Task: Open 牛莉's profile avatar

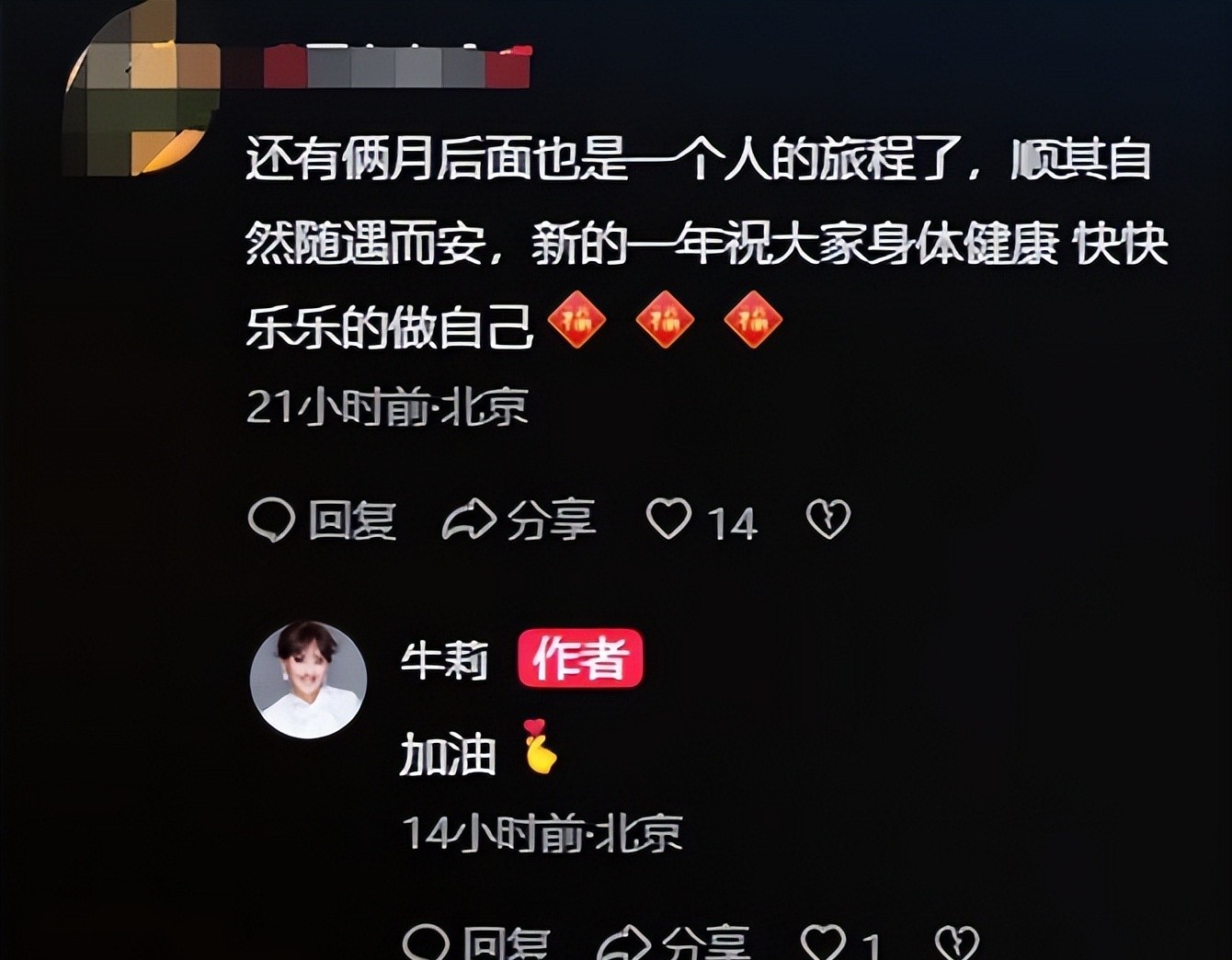Action: pos(309,680)
